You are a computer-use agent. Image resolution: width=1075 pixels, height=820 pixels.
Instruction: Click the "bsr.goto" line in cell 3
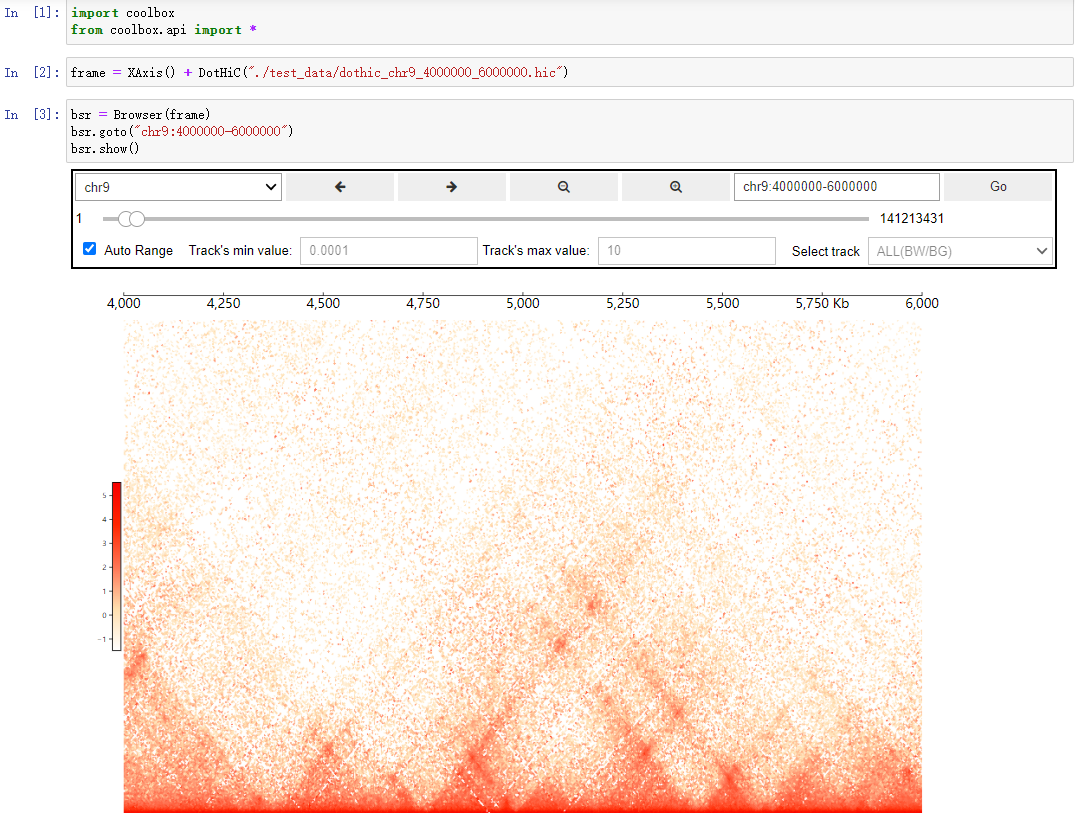click(x=182, y=132)
